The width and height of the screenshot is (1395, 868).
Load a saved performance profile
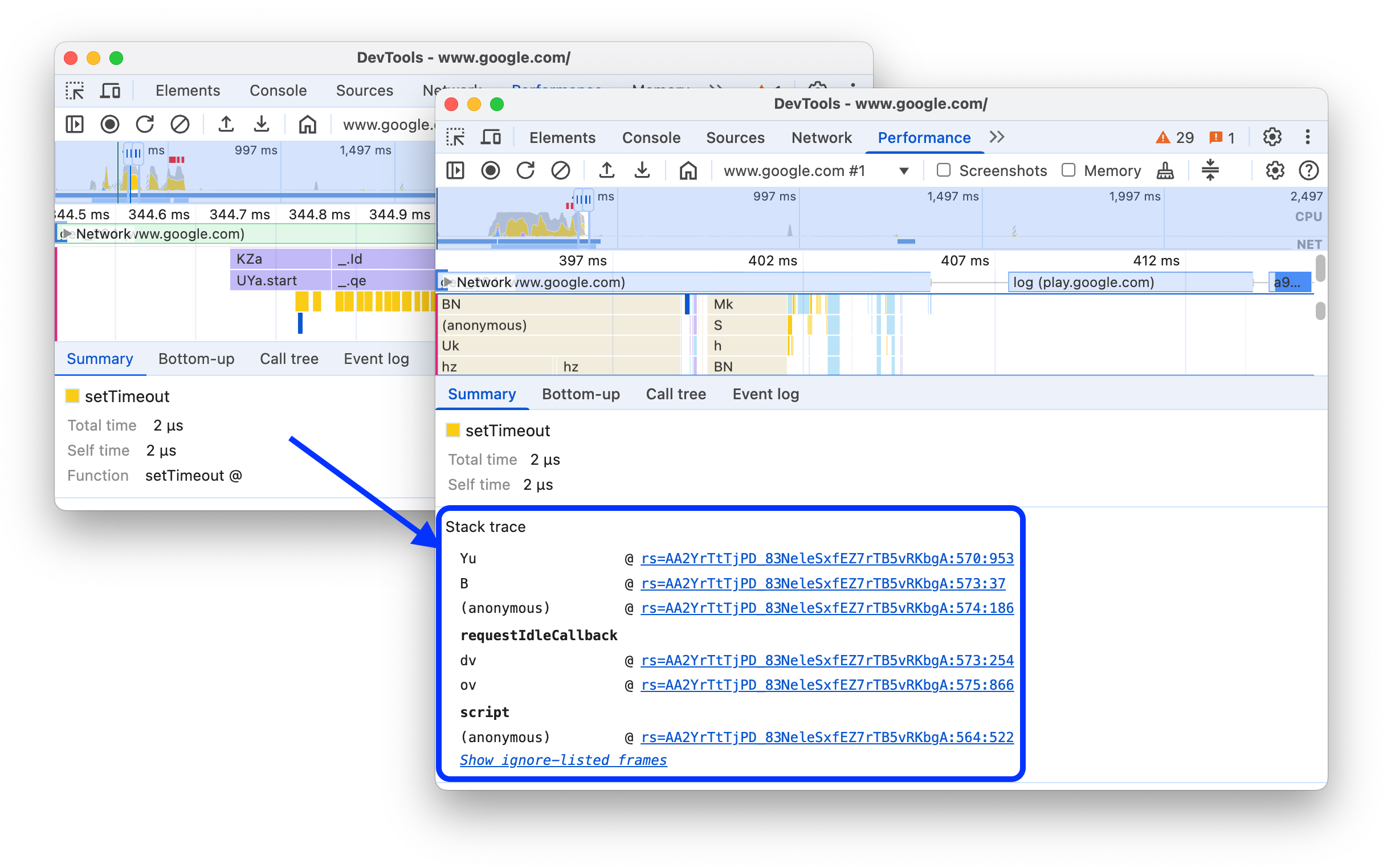click(606, 170)
